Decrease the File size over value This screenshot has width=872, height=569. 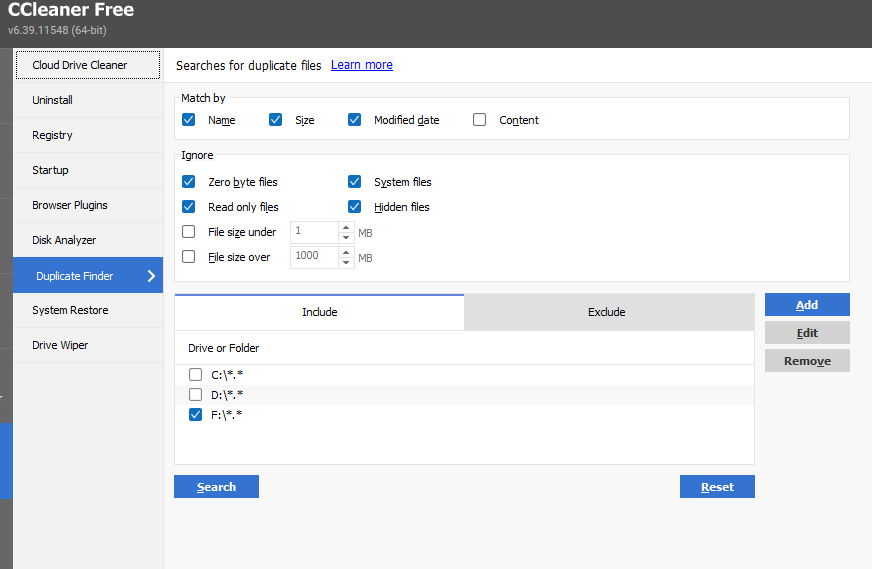[x=346, y=263]
